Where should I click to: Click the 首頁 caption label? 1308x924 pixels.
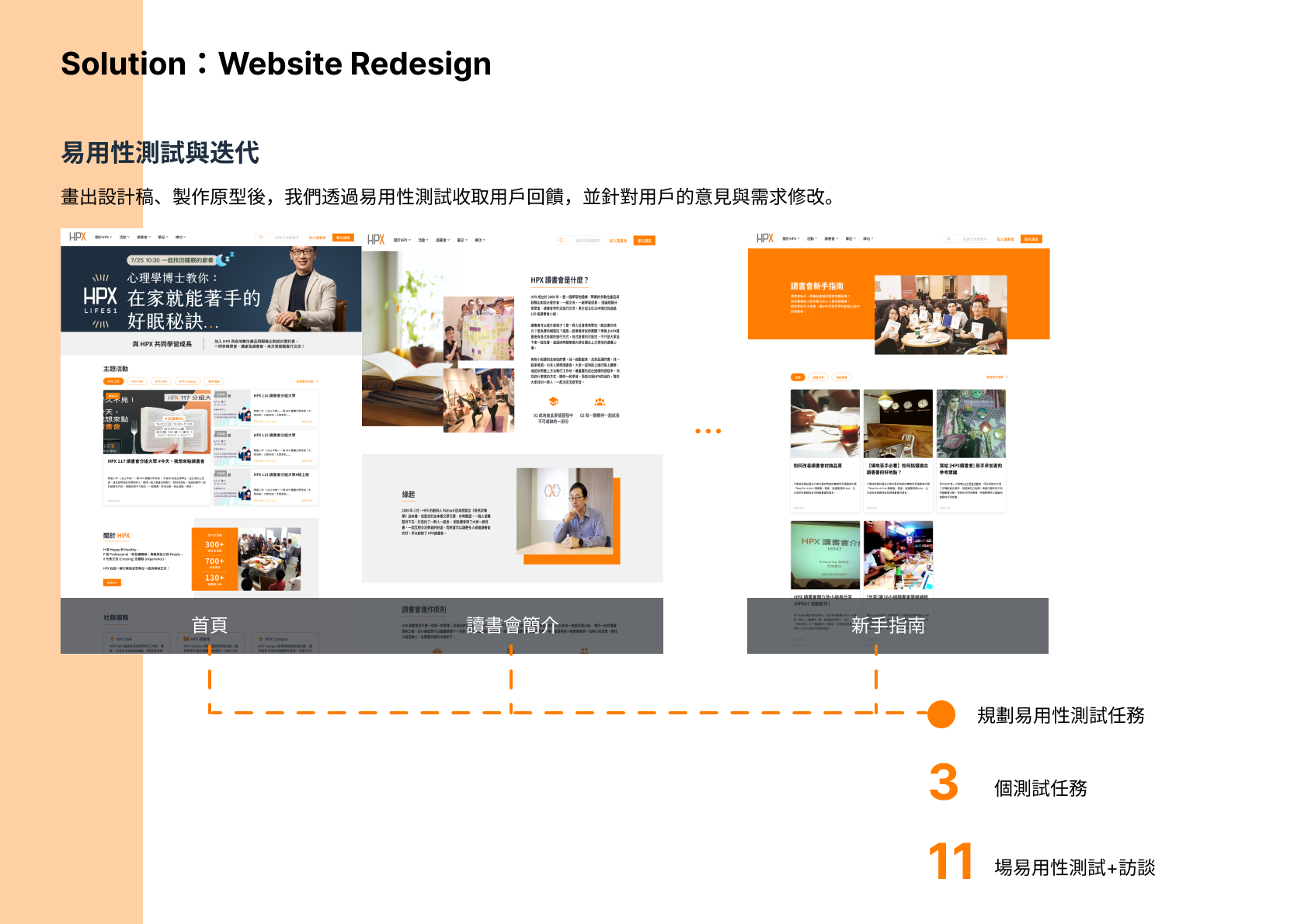(x=210, y=625)
